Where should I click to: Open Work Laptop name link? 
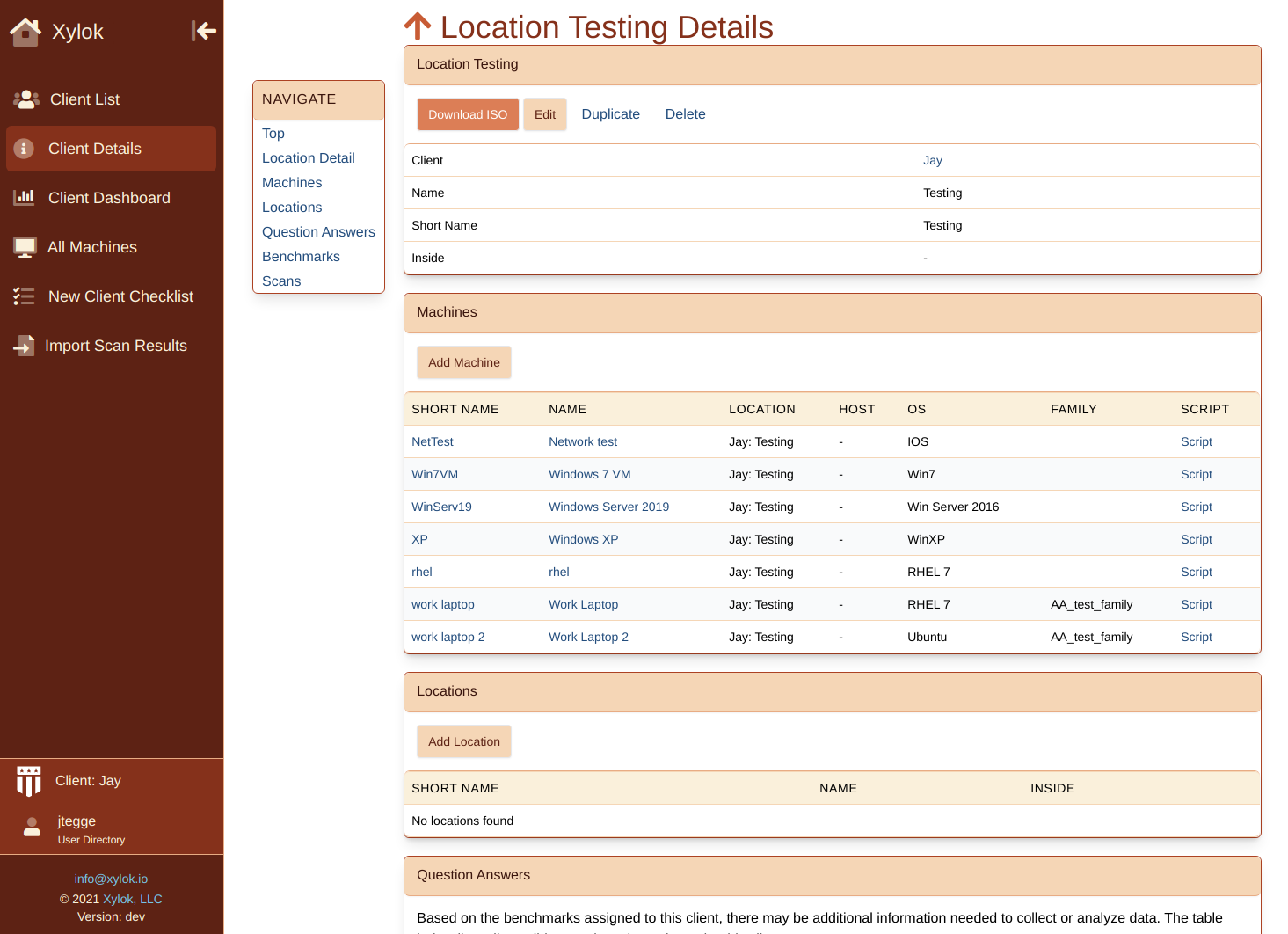coord(584,604)
